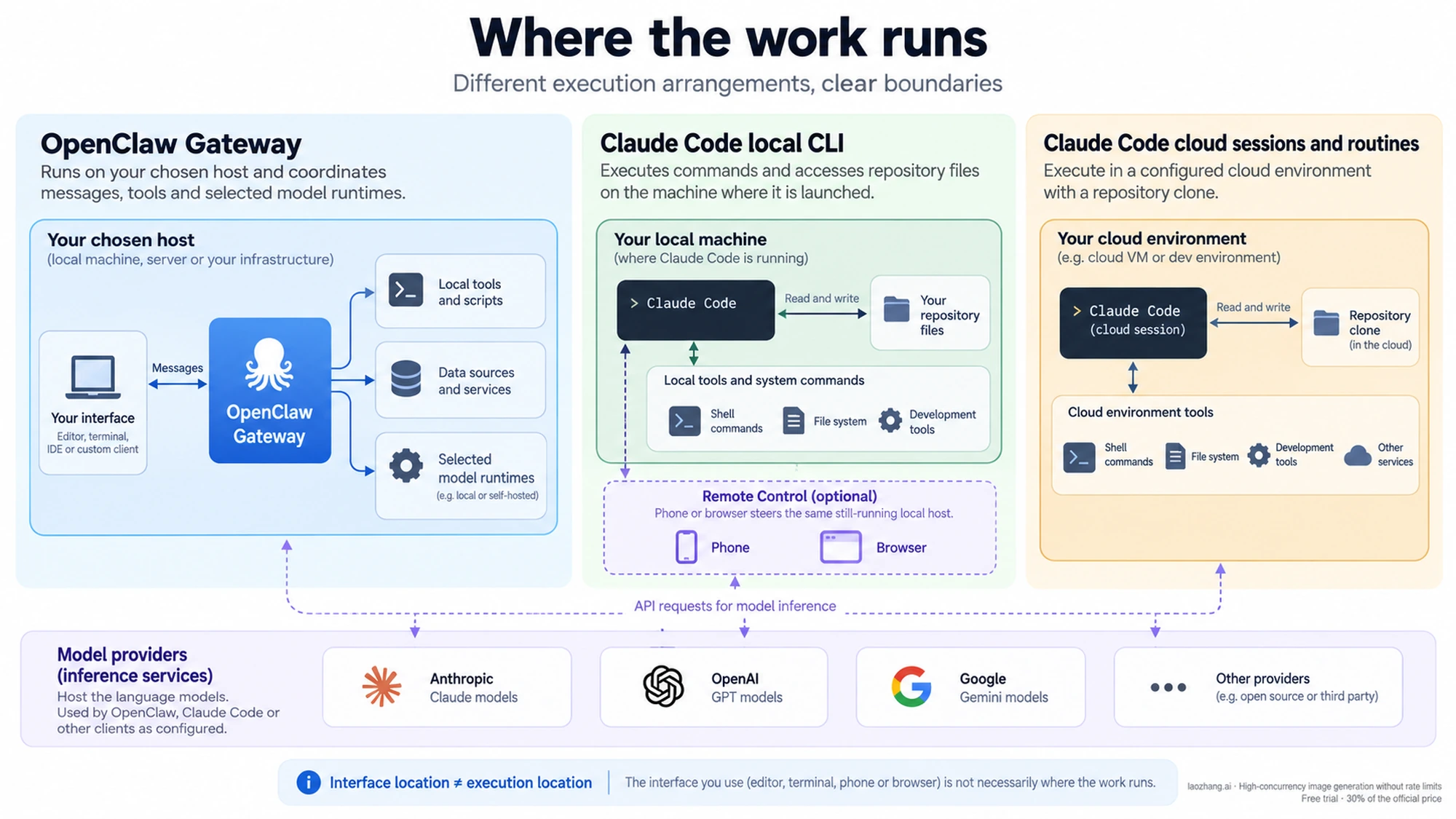Click the database icon beside Data sources and services
Image resolution: width=1456 pixels, height=819 pixels.
point(405,379)
